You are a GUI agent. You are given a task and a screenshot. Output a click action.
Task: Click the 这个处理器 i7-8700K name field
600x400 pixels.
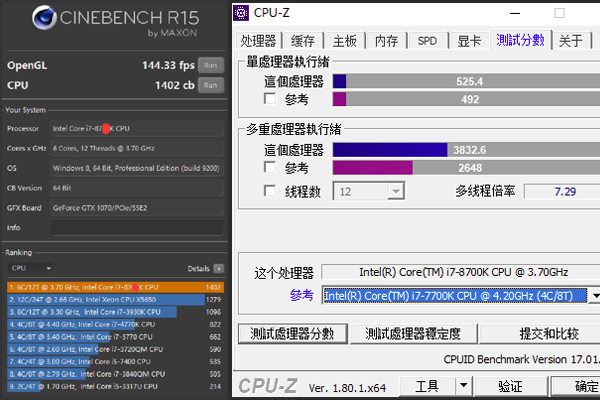[461, 272]
